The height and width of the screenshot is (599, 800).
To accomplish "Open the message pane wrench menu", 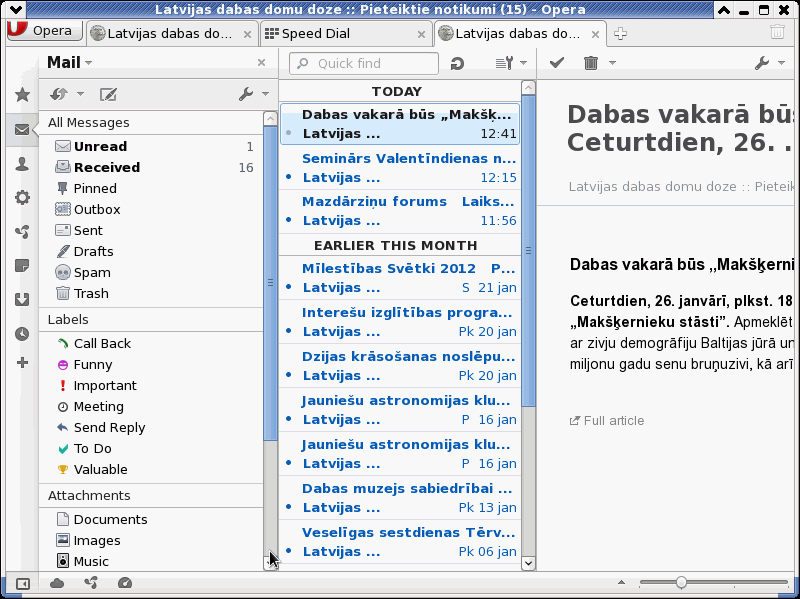I will [x=762, y=63].
